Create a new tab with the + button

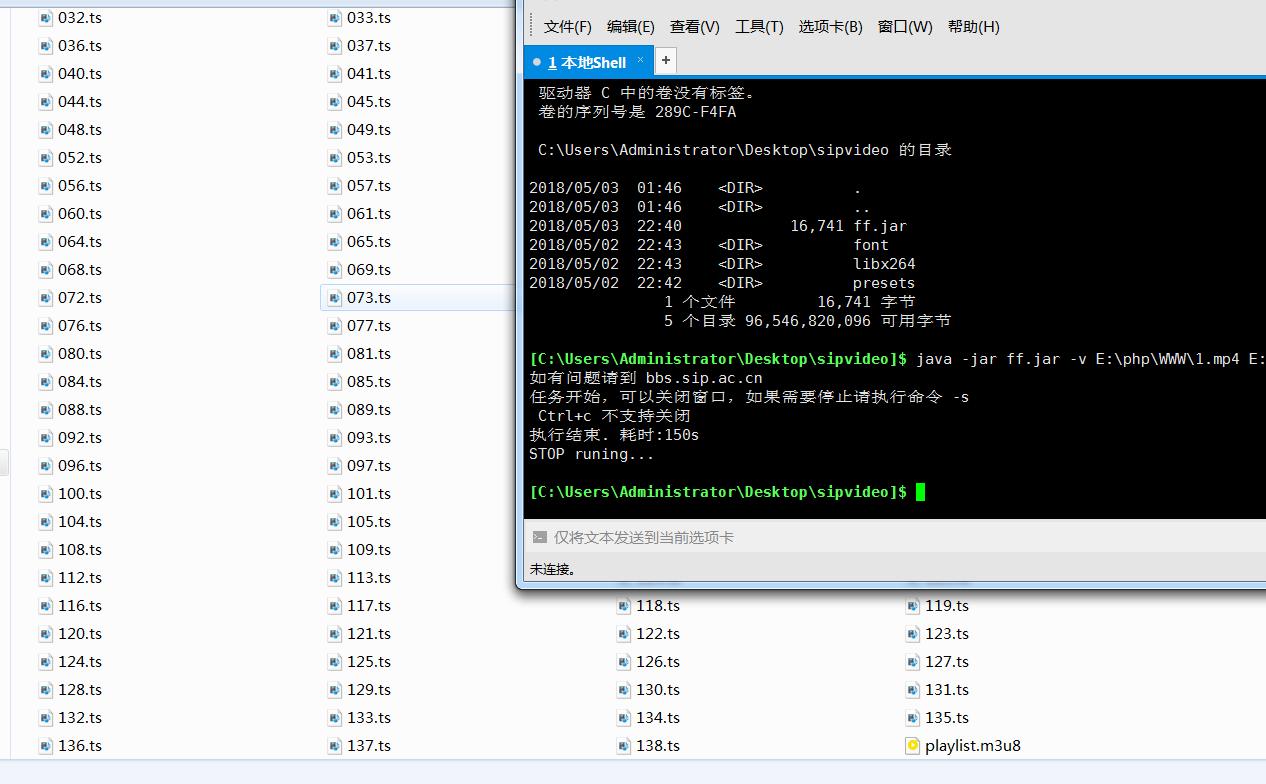click(665, 60)
